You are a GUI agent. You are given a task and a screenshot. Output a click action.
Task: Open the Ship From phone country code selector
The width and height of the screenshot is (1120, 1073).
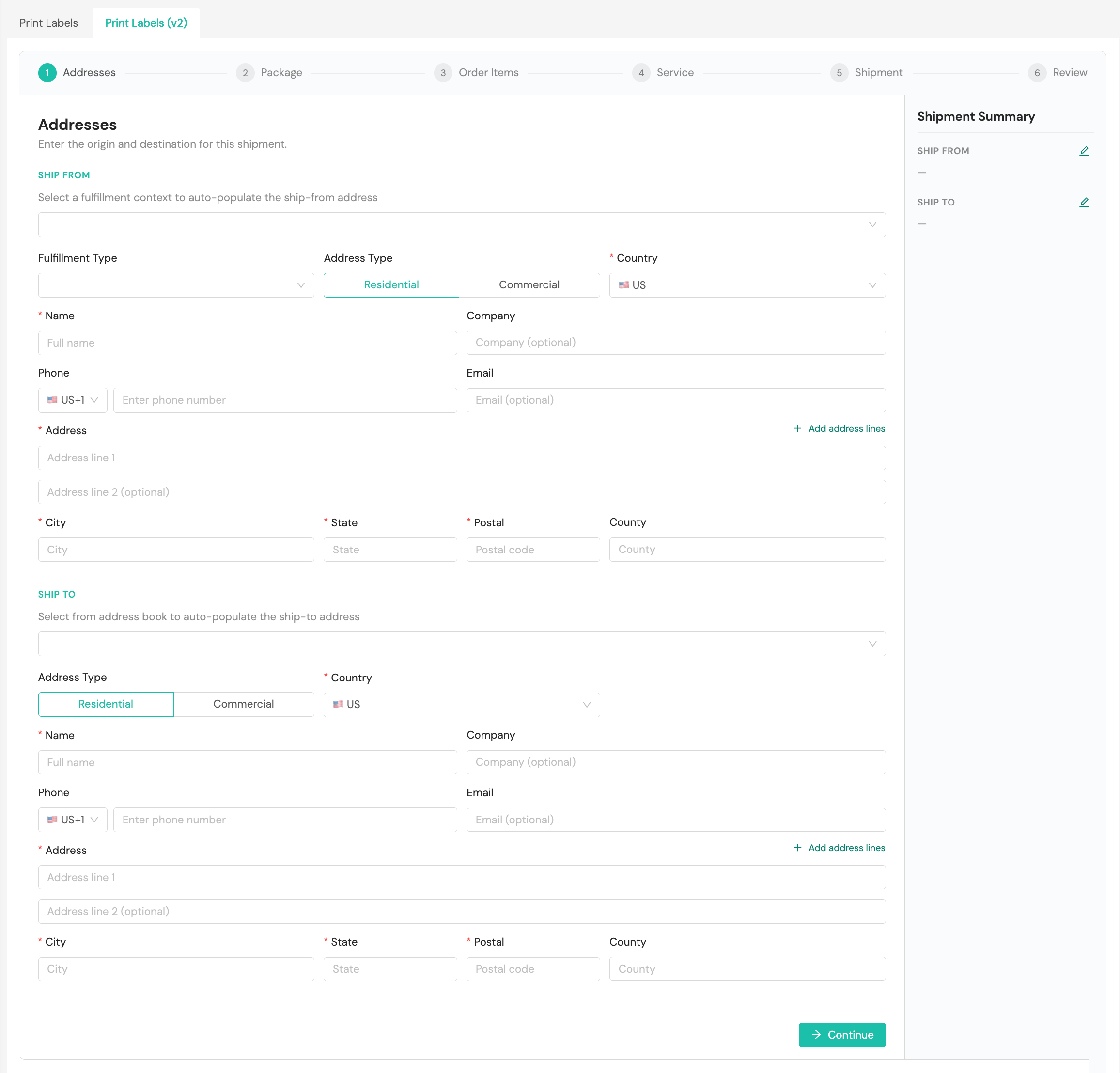(73, 400)
